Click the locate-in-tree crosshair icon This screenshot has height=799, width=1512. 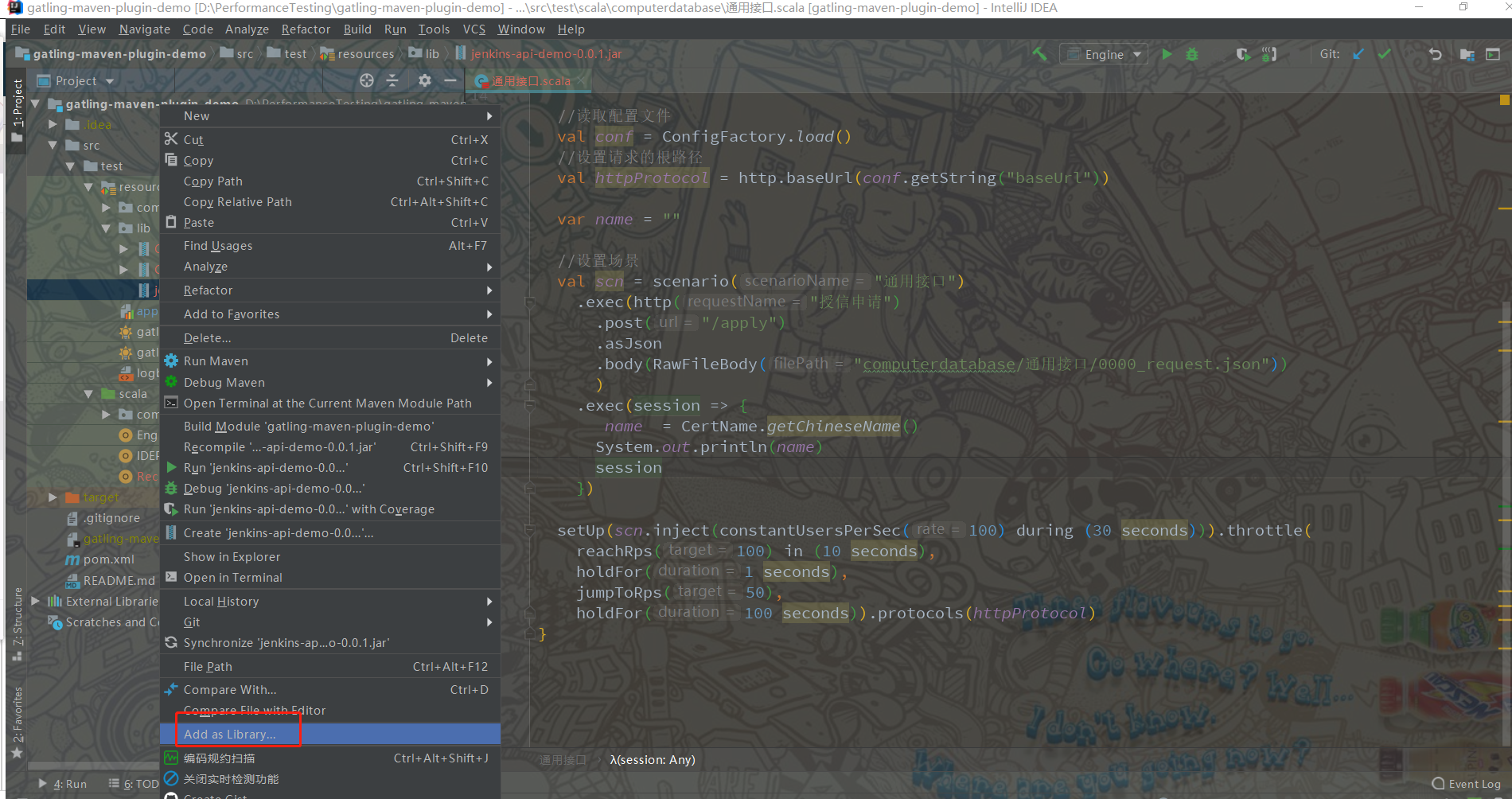pyautogui.click(x=366, y=80)
